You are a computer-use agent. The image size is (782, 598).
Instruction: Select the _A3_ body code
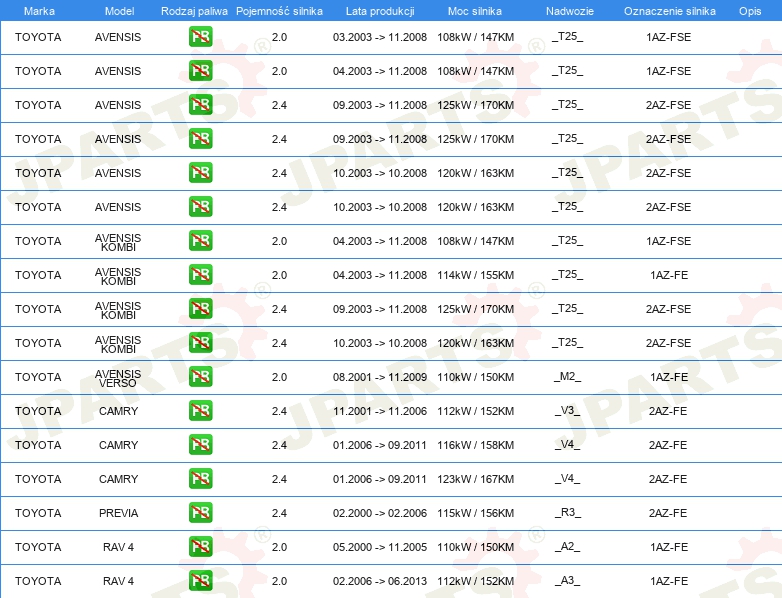[568, 581]
